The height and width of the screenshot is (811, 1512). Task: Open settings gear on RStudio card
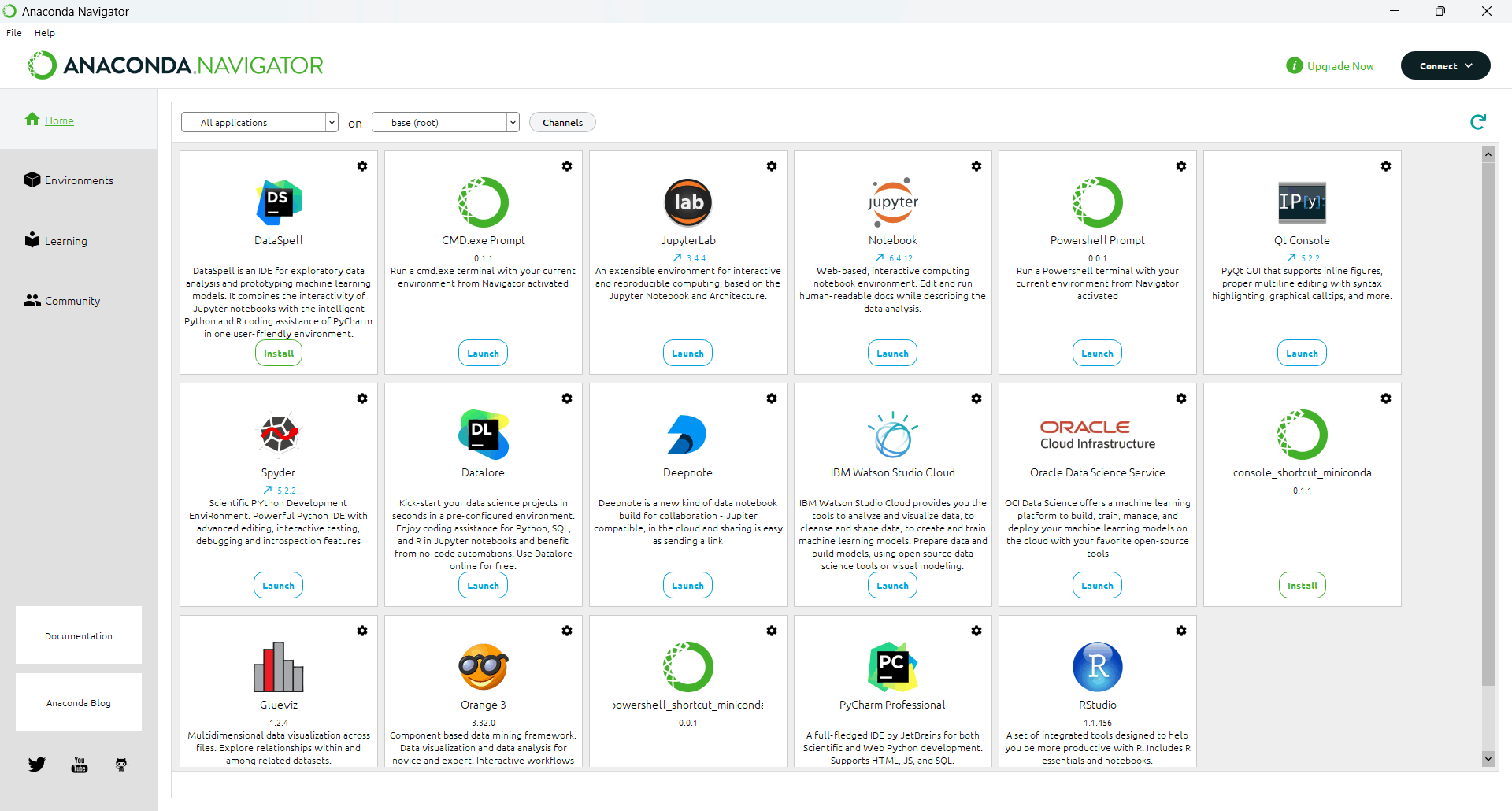coord(1181,631)
